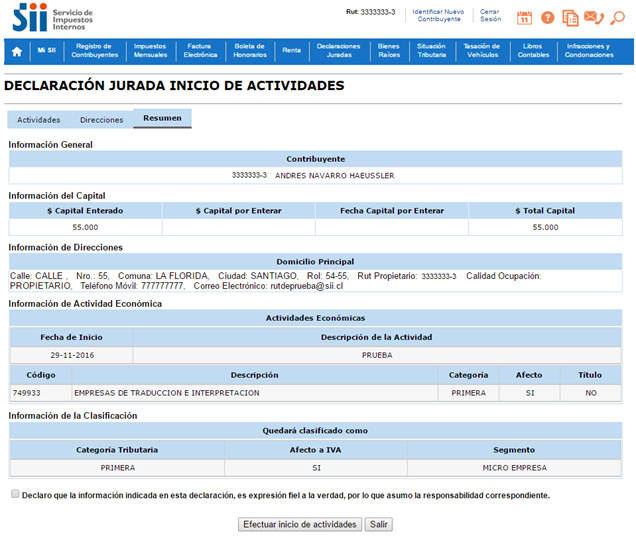
Task: Switch to the Actividades tab
Action: click(x=38, y=119)
